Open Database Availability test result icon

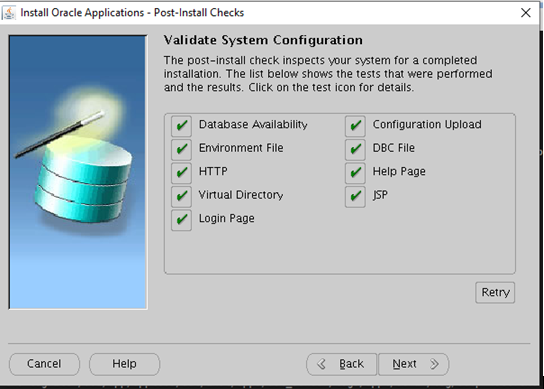[181, 126]
